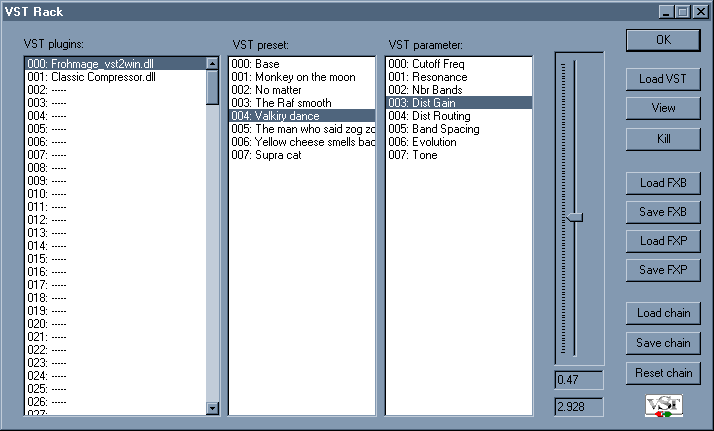
Task: Select parameter 006: Evolution
Action: pyautogui.click(x=459, y=142)
